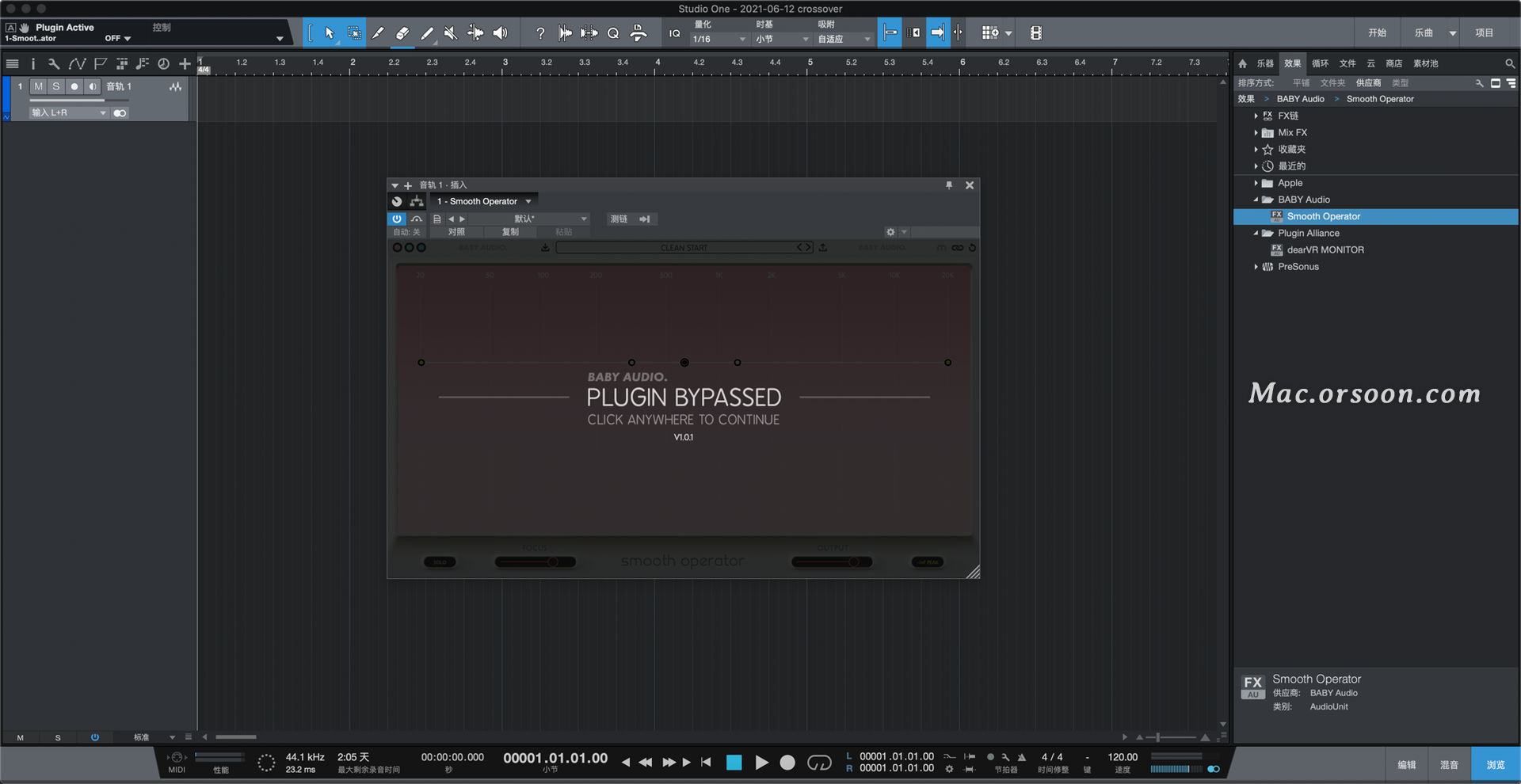Viewport: 1521px width, 784px height.
Task: Expand the PreSonus folder
Action: 1256,267
